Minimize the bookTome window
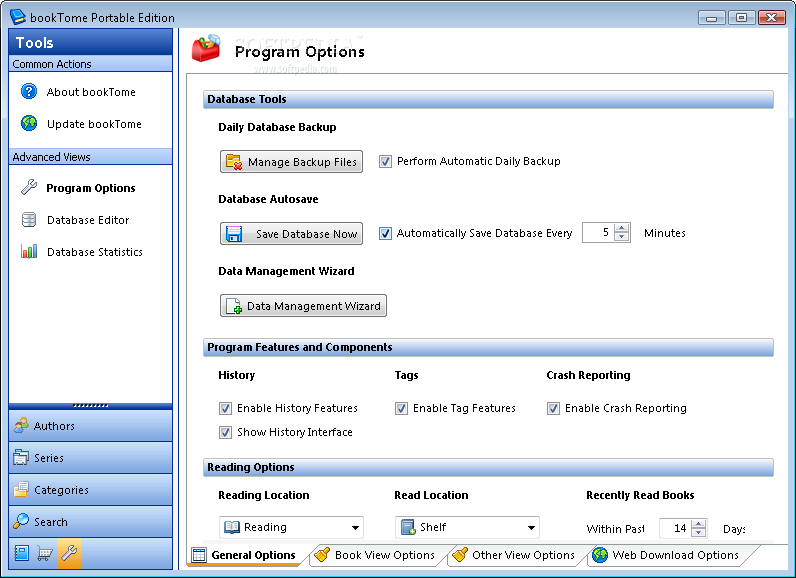 [x=712, y=18]
